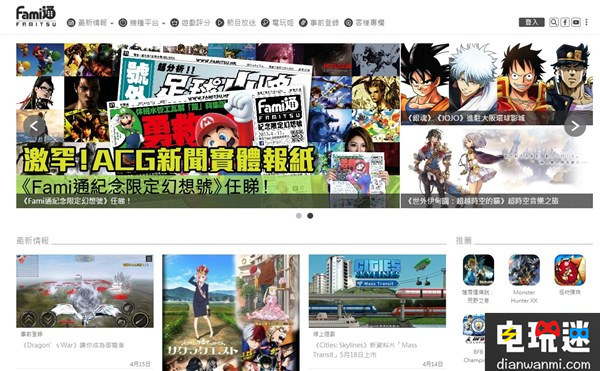Show previous carousel slide with left arrow
Image resolution: width=600 pixels, height=371 pixels.
pos(34,126)
